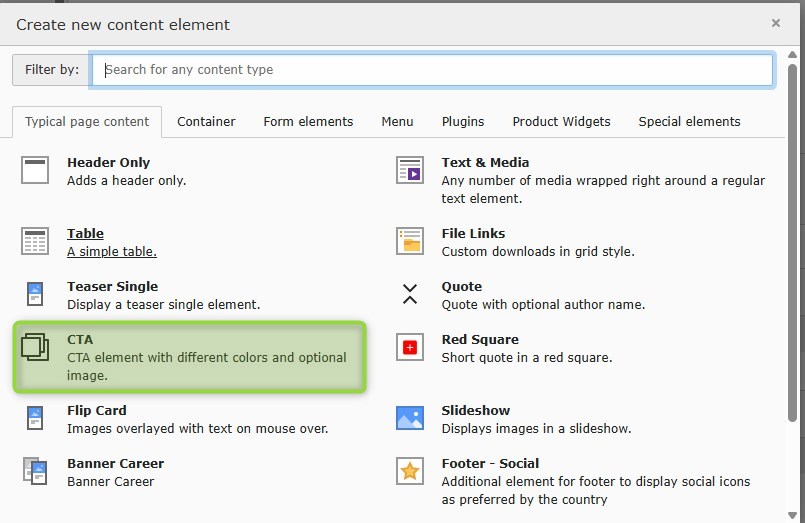Switch to the Container tab

206,122
